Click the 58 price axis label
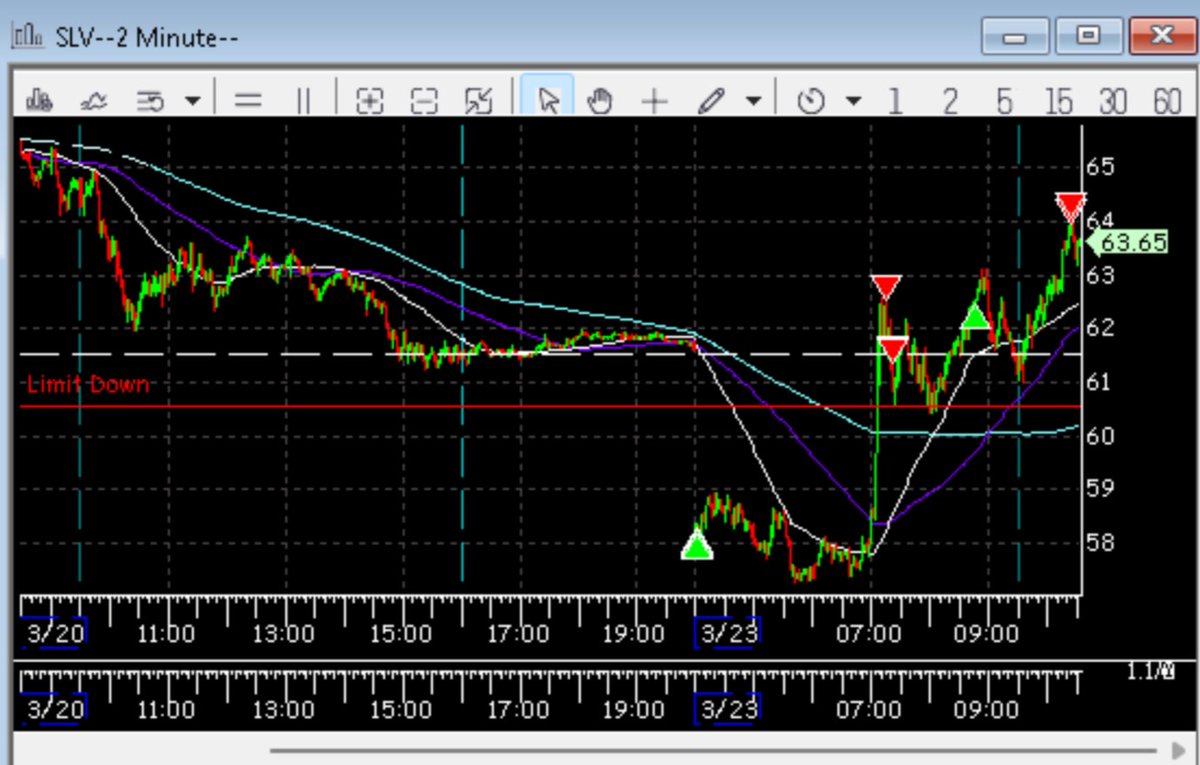This screenshot has height=765, width=1200. tap(1101, 543)
